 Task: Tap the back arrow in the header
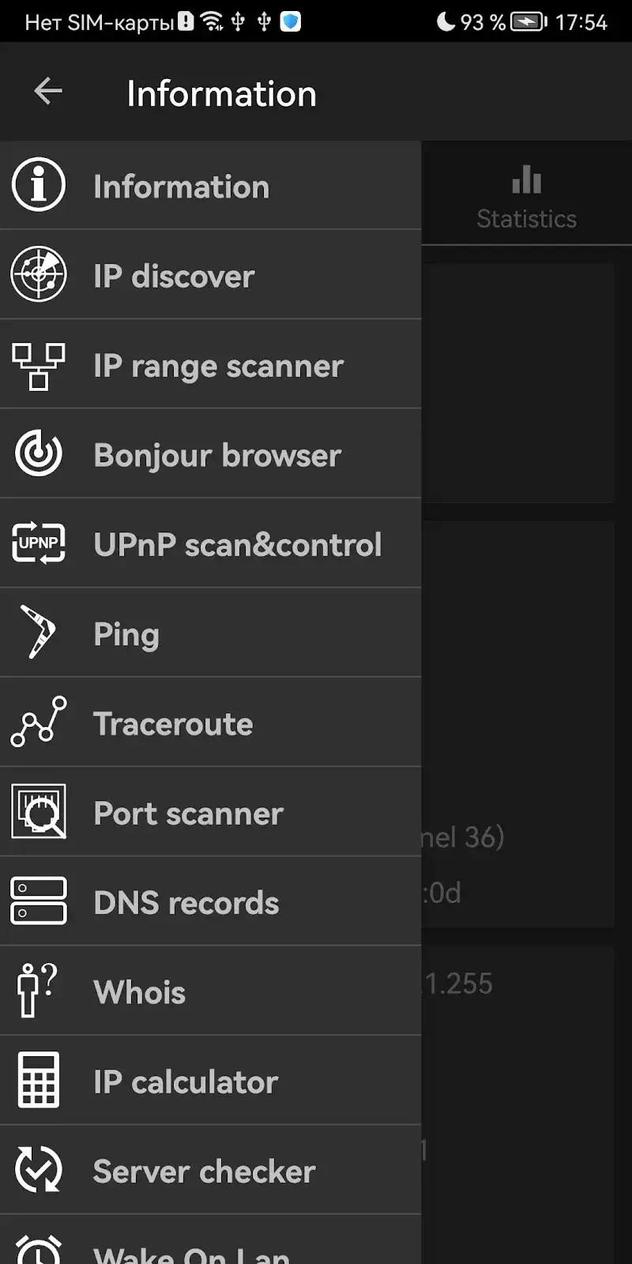pyautogui.click(x=46, y=91)
